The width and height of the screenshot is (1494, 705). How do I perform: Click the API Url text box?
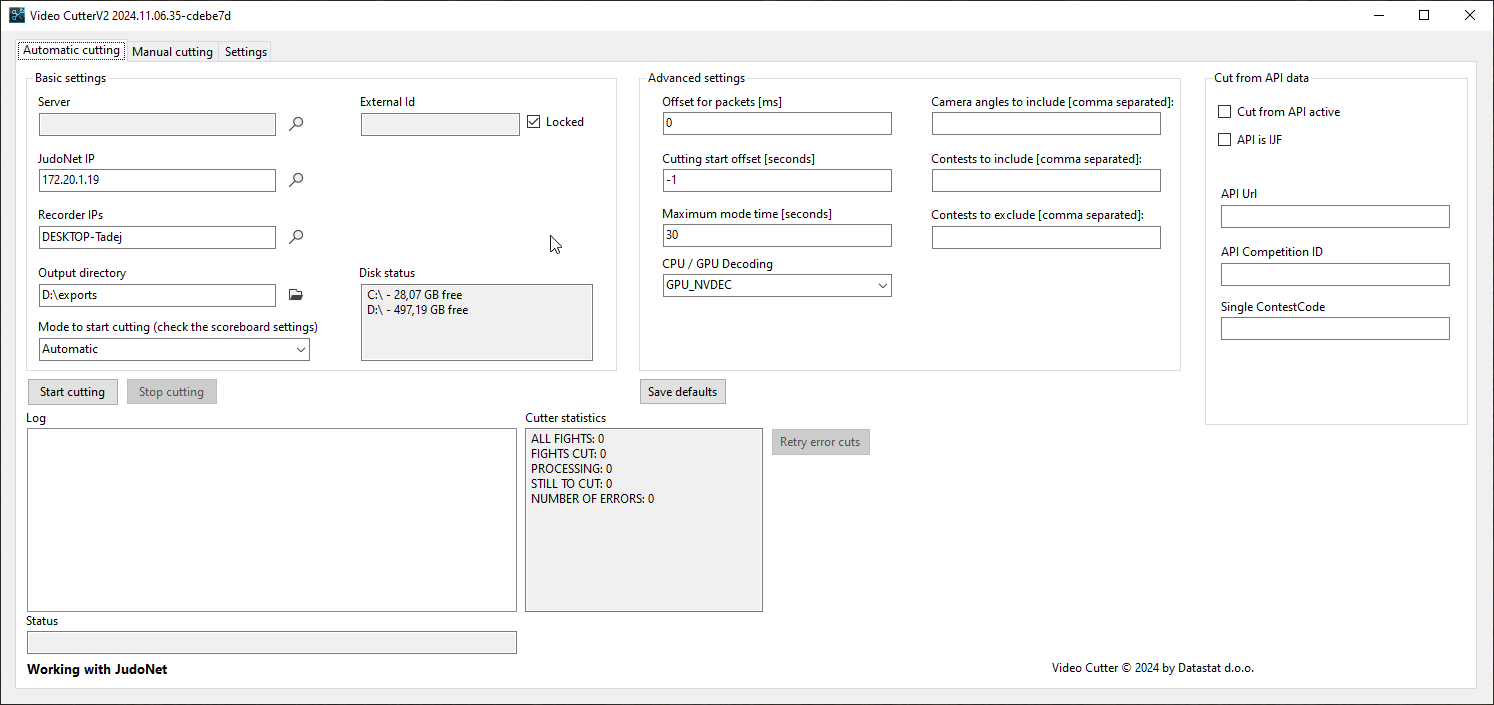point(1334,217)
